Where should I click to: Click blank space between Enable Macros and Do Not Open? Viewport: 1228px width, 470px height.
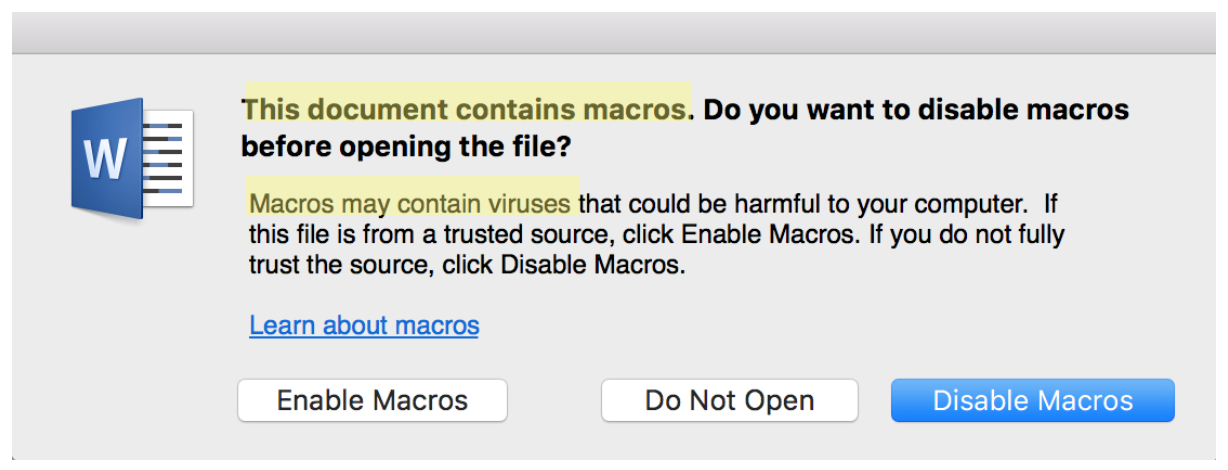coord(554,401)
